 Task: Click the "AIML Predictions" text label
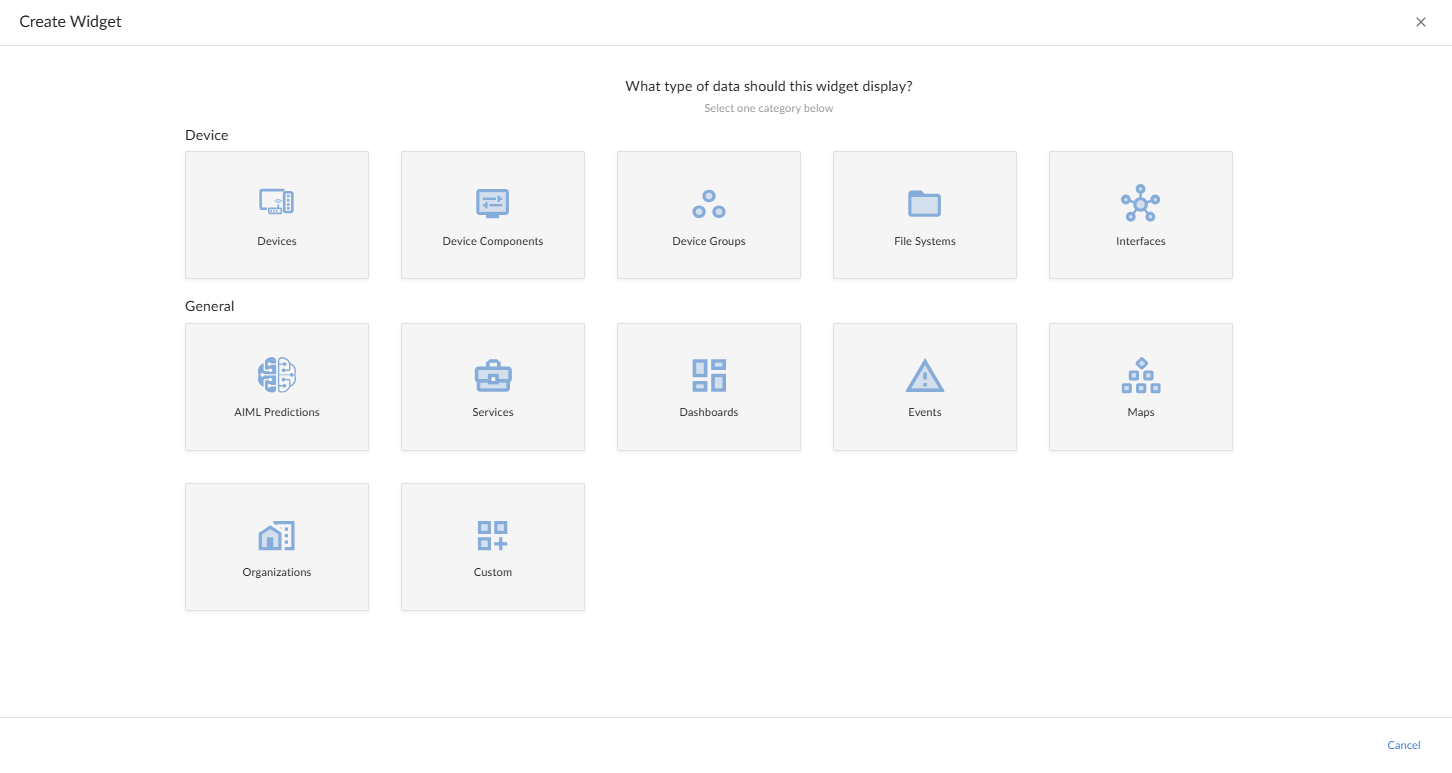[x=276, y=412]
